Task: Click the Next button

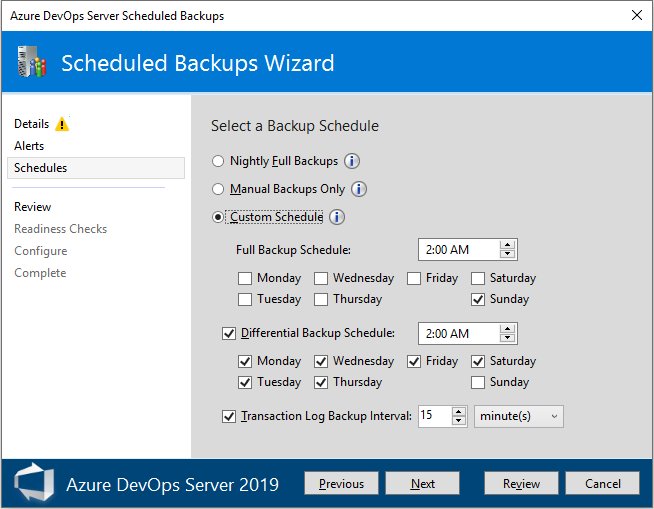Action: 423,484
